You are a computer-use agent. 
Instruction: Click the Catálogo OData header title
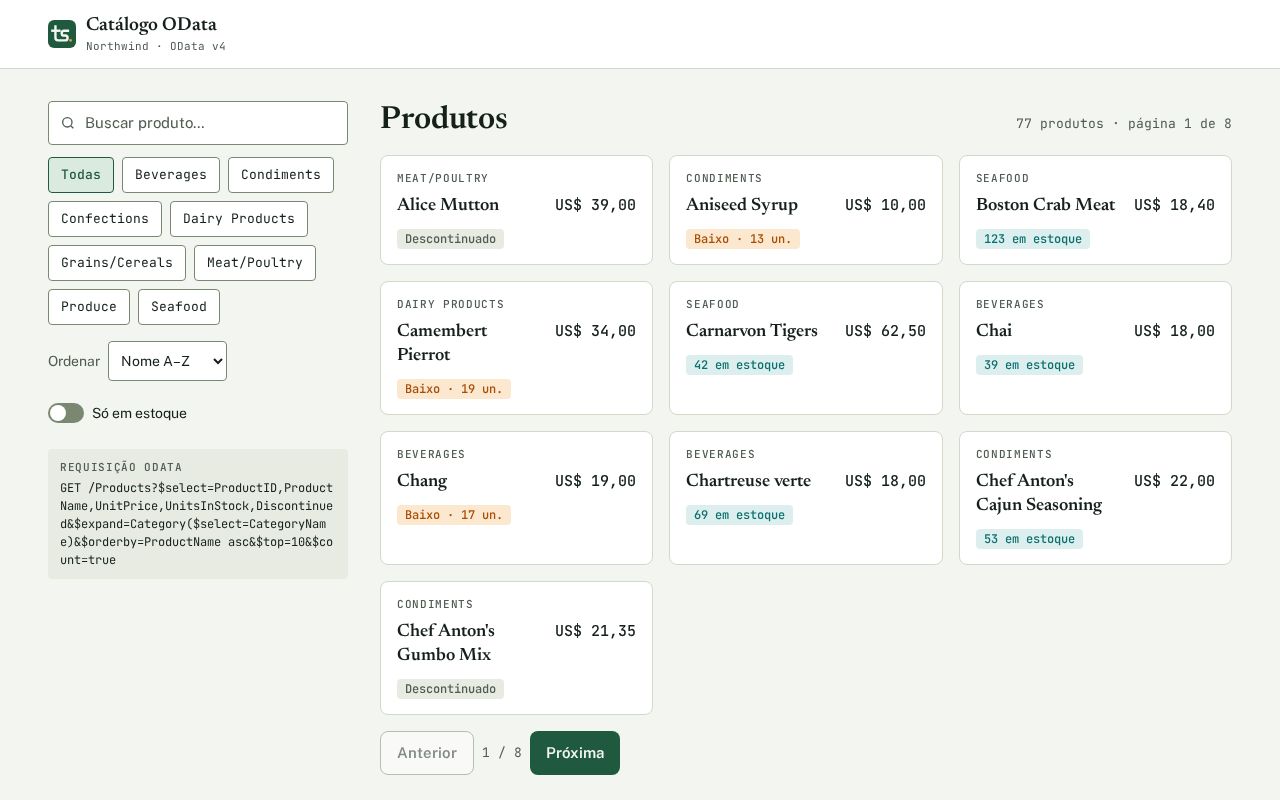[x=151, y=25]
